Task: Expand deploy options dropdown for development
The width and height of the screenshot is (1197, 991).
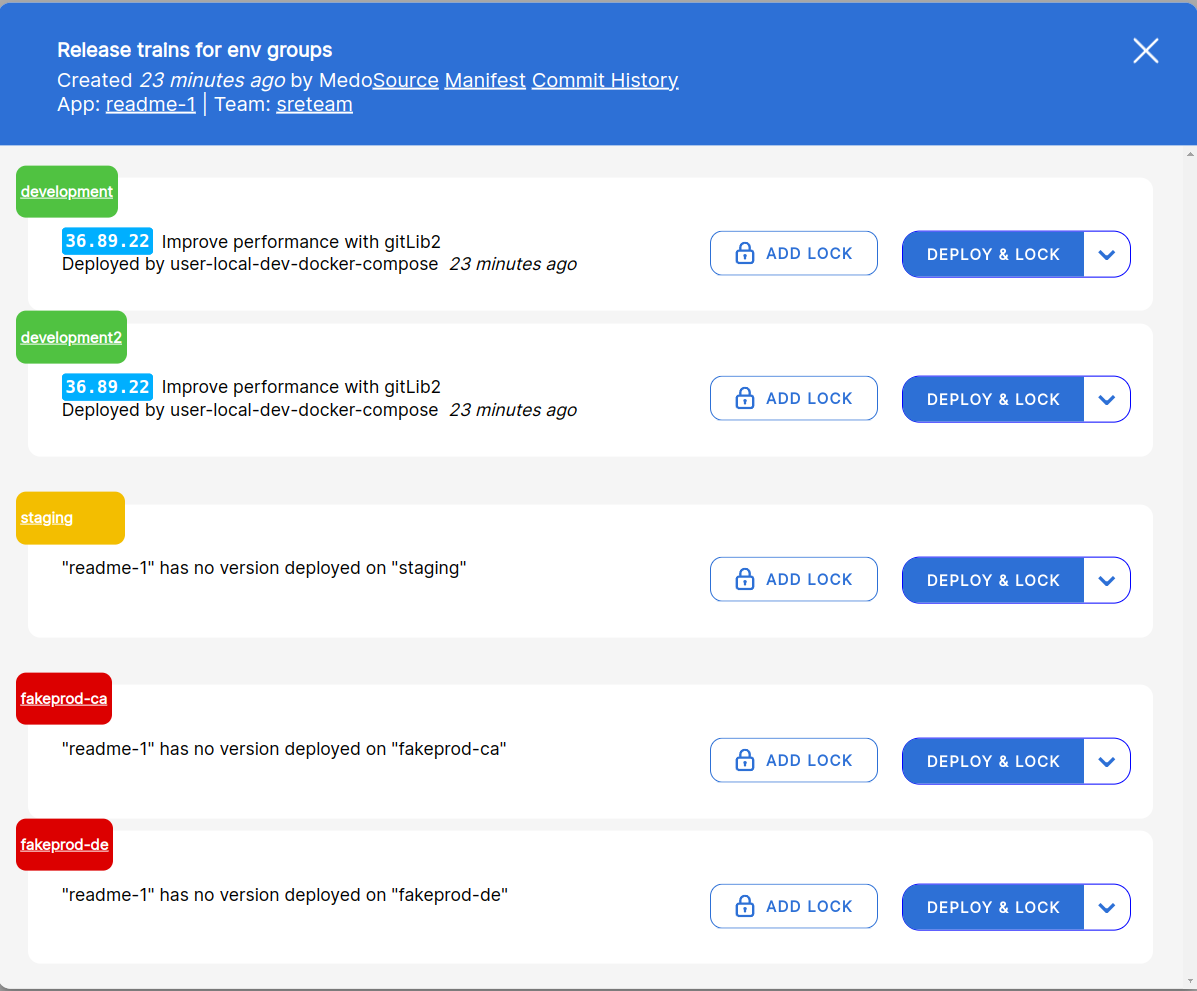Action: [1107, 254]
